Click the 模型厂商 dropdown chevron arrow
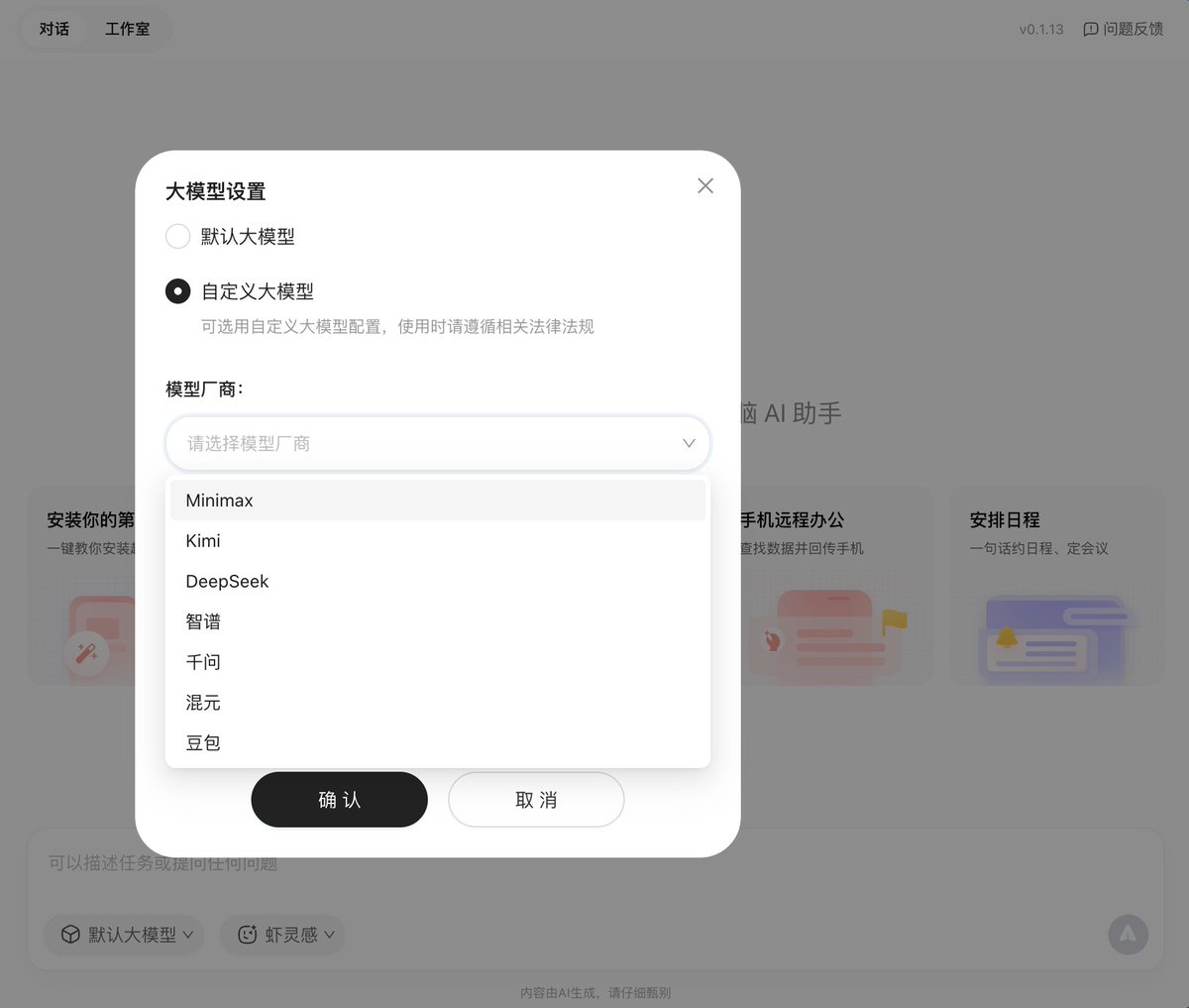Viewport: 1189px width, 1008px height. point(689,443)
